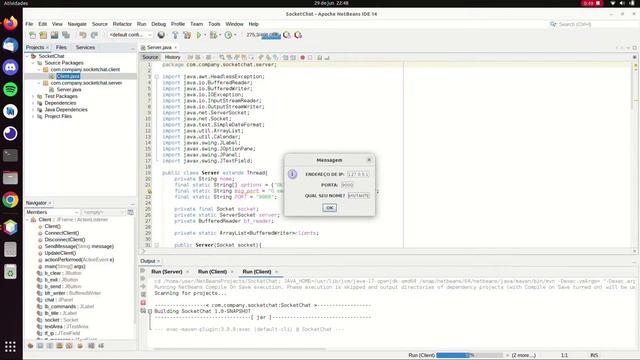The image size is (640, 360).
Task: Click the (2 more...) status link
Action: 524,355
